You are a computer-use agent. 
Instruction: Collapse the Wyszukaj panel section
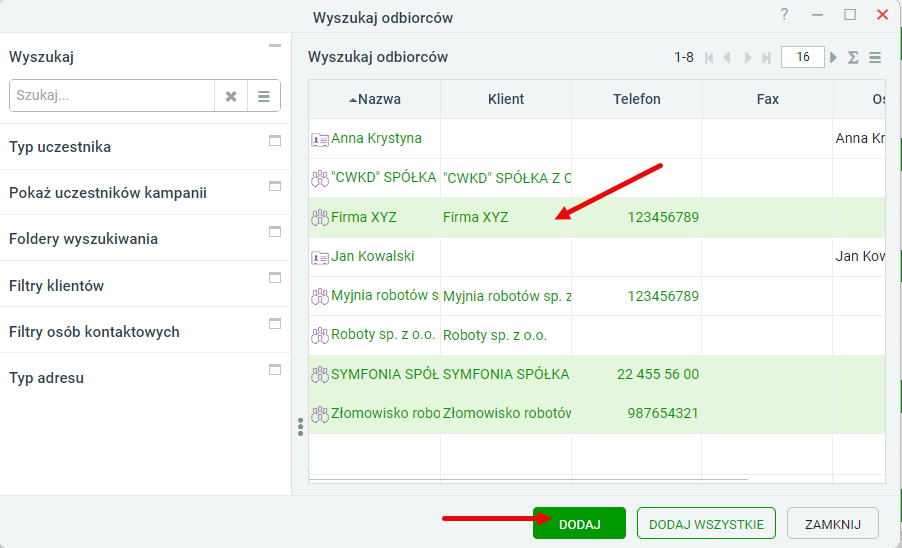pos(275,45)
